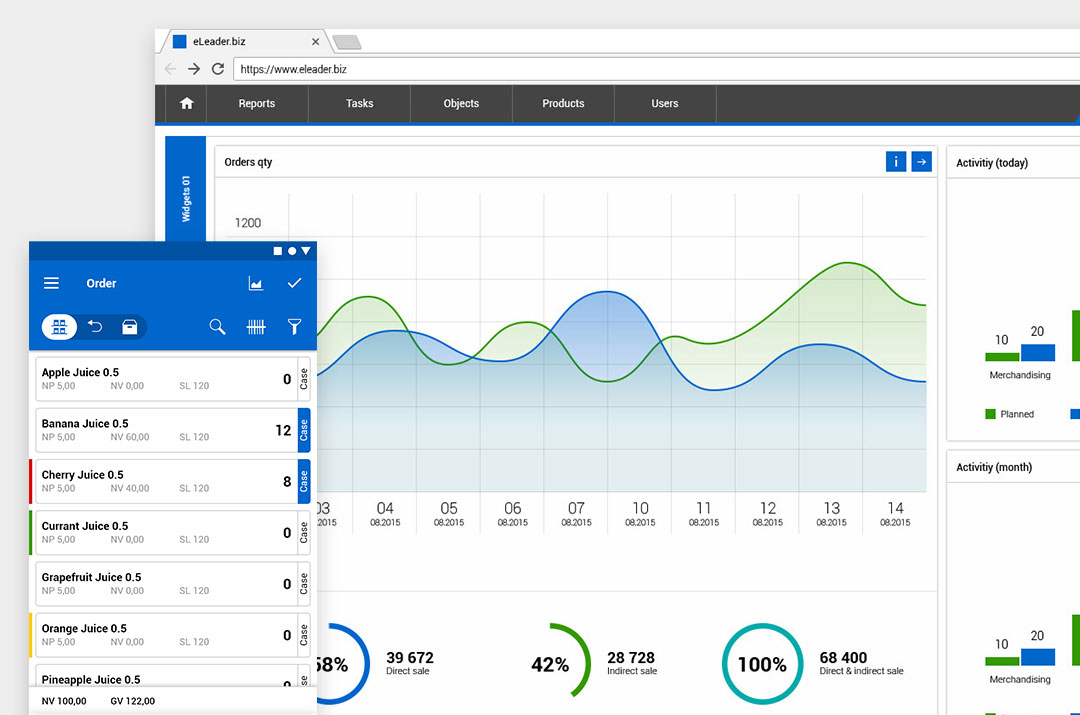1080x715 pixels.
Task: Close the eLeader.biz browser tab
Action: [x=315, y=41]
